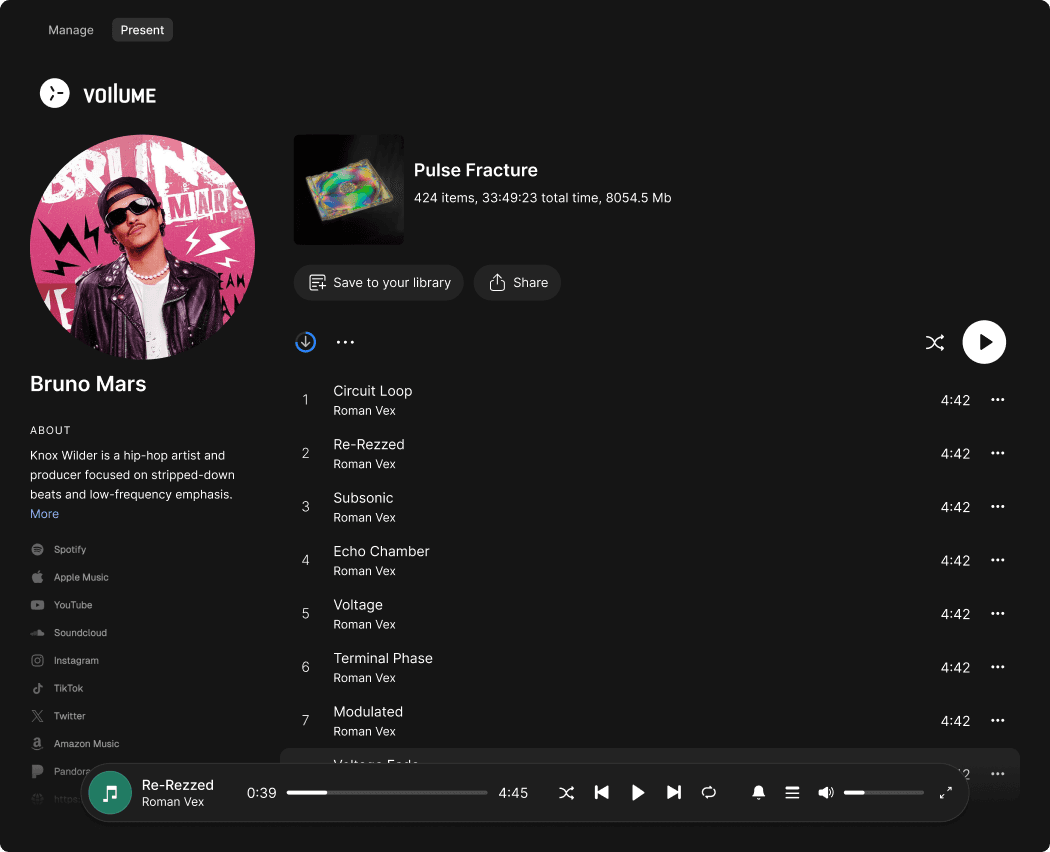Click the Apple logo icon
Image resolution: width=1050 pixels, height=852 pixels.
[x=38, y=577]
